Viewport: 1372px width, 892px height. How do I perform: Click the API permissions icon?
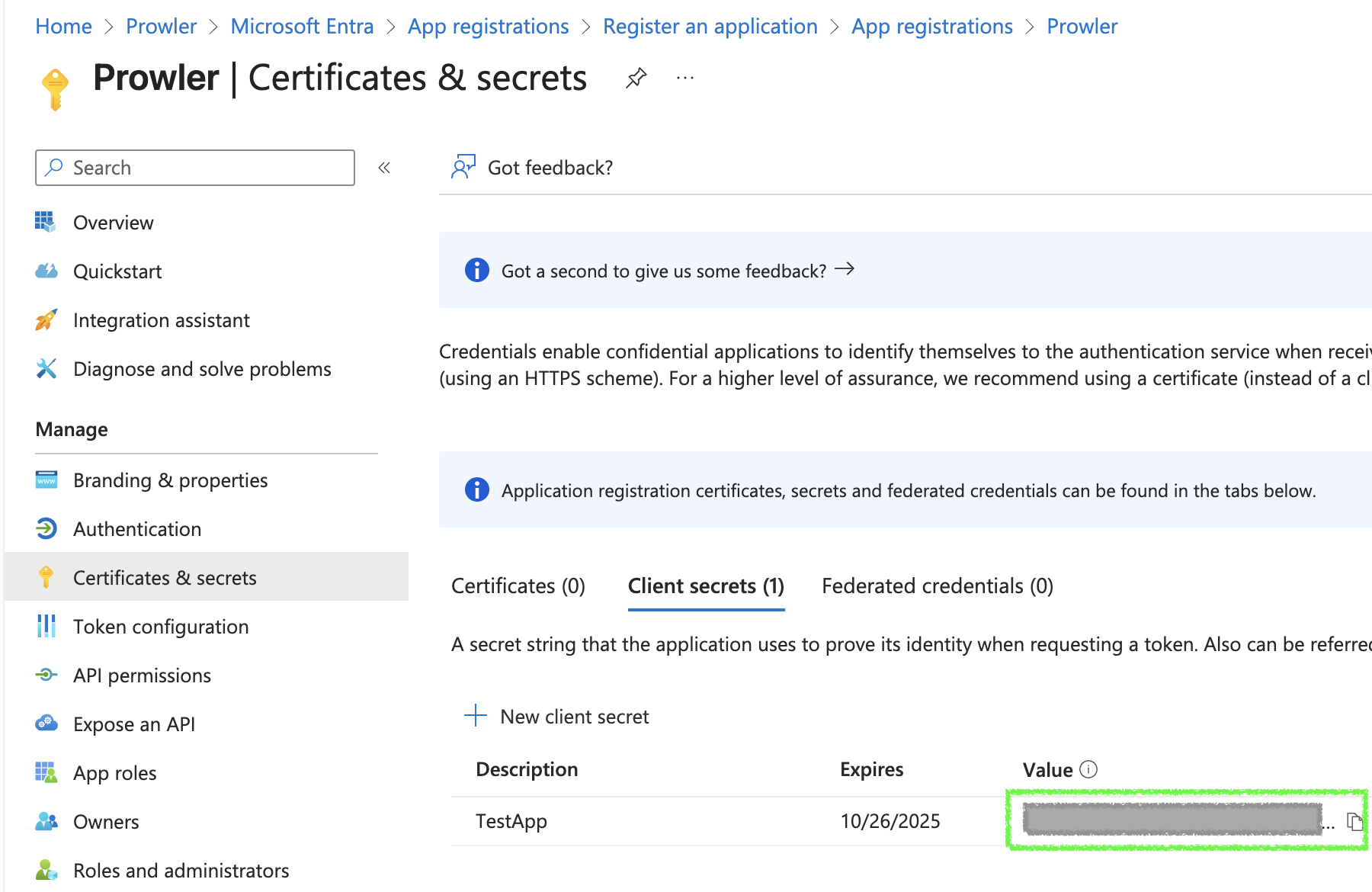click(46, 675)
